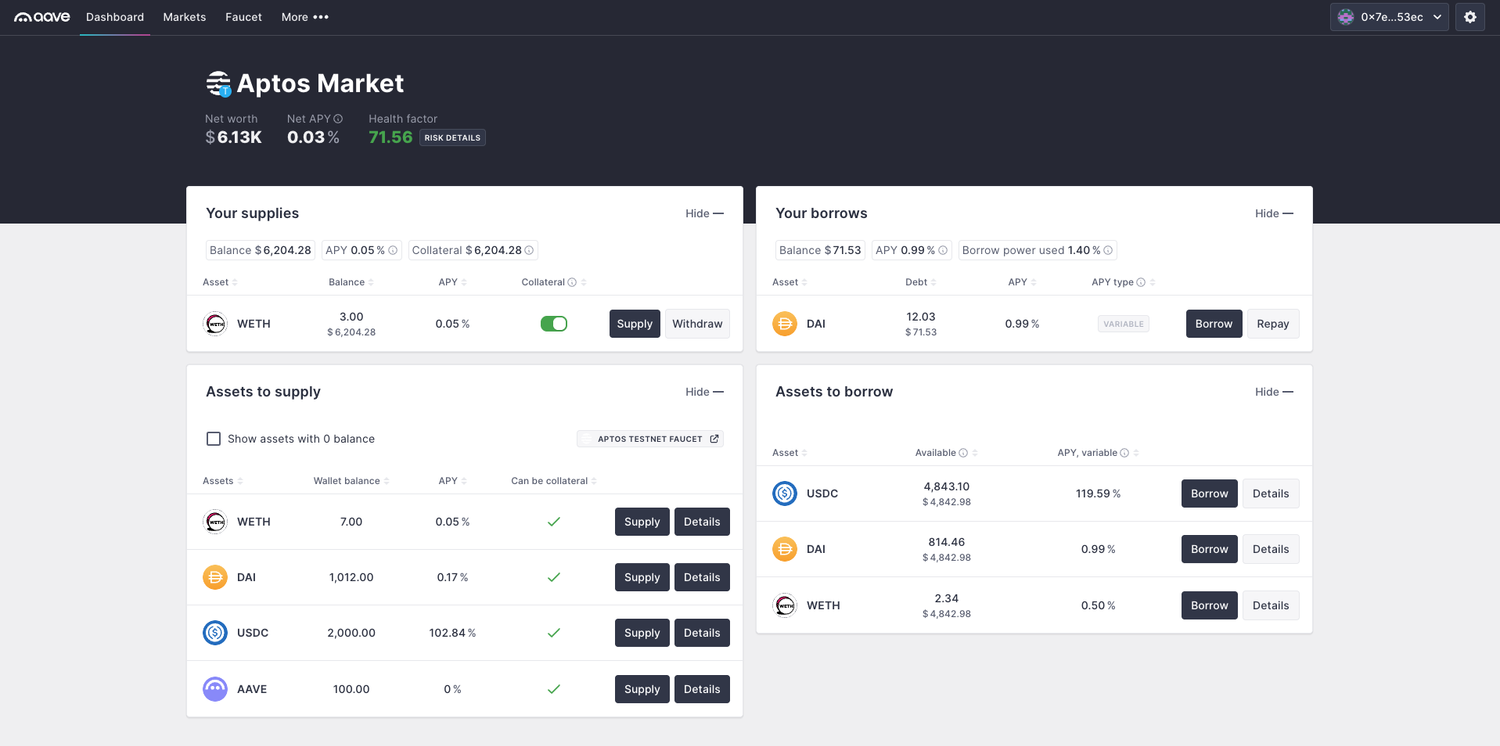This screenshot has height=746, width=1500.
Task: Click the Risk Details badge
Action: (453, 138)
